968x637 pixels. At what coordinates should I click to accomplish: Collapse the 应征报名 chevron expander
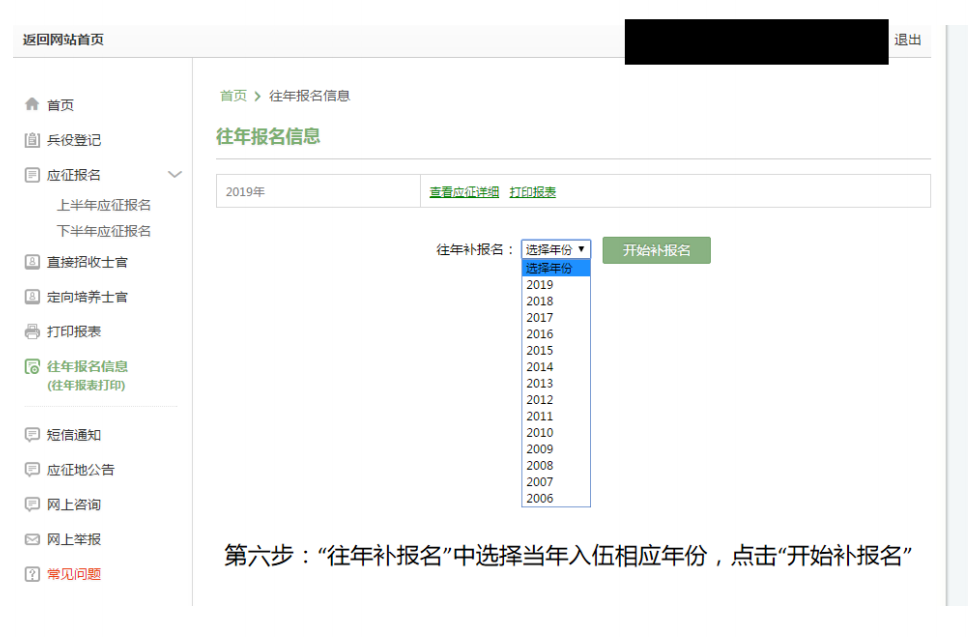coord(175,175)
